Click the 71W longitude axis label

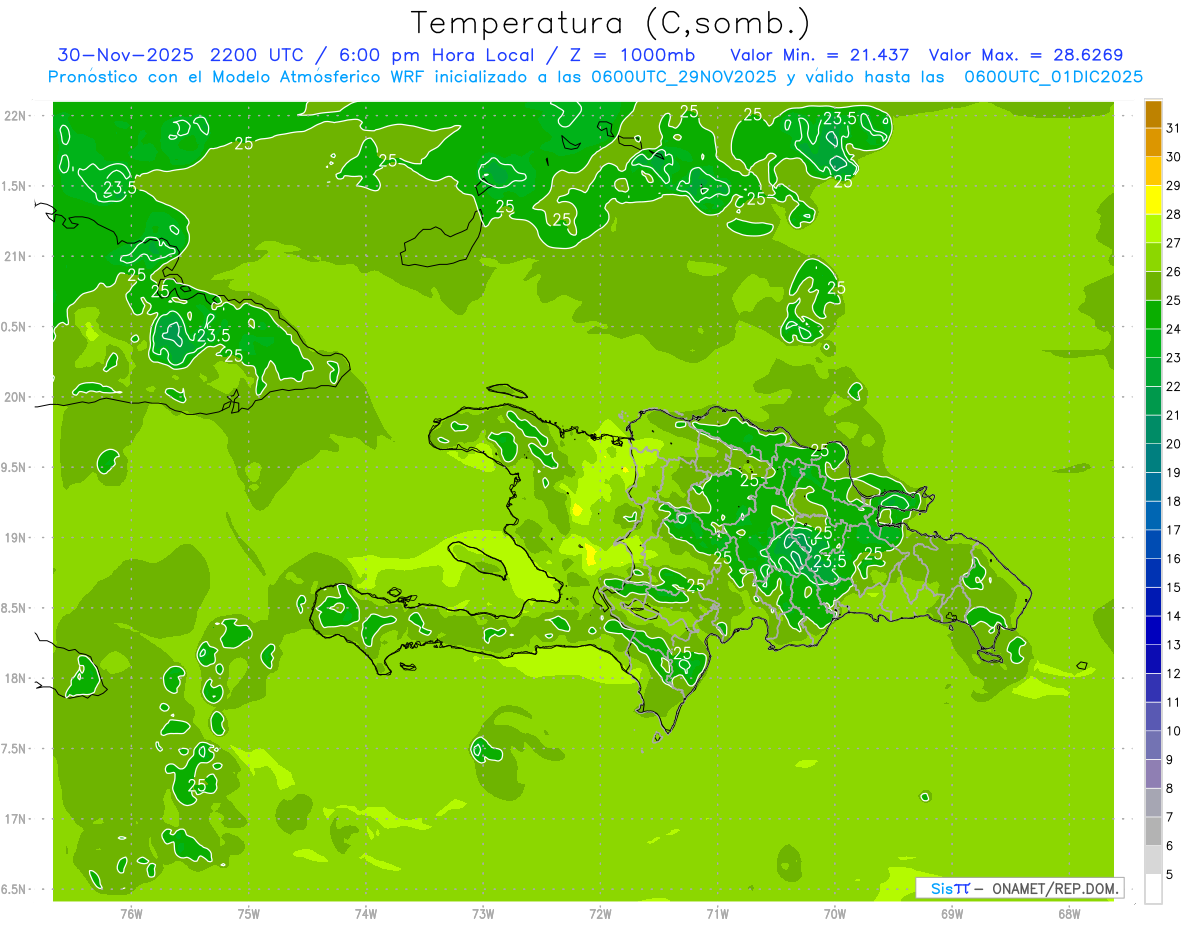tap(717, 913)
